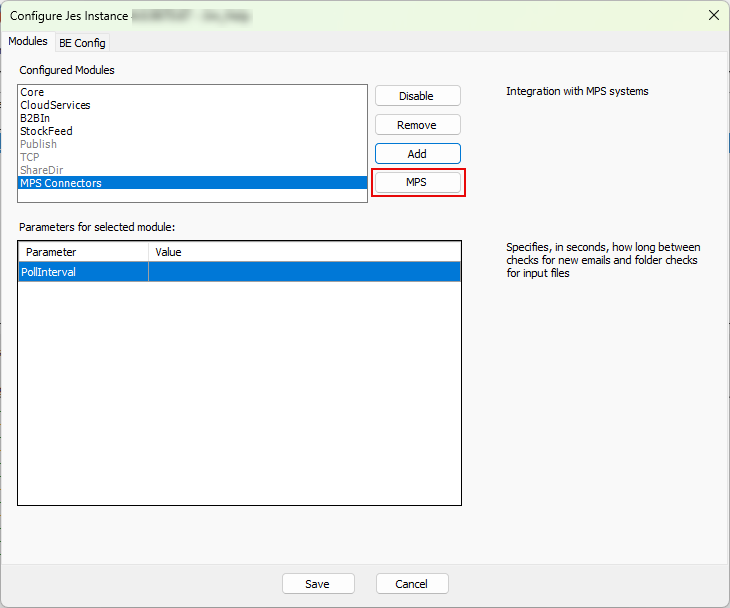Switch to the BE Config tab
The image size is (730, 608).
point(82,43)
